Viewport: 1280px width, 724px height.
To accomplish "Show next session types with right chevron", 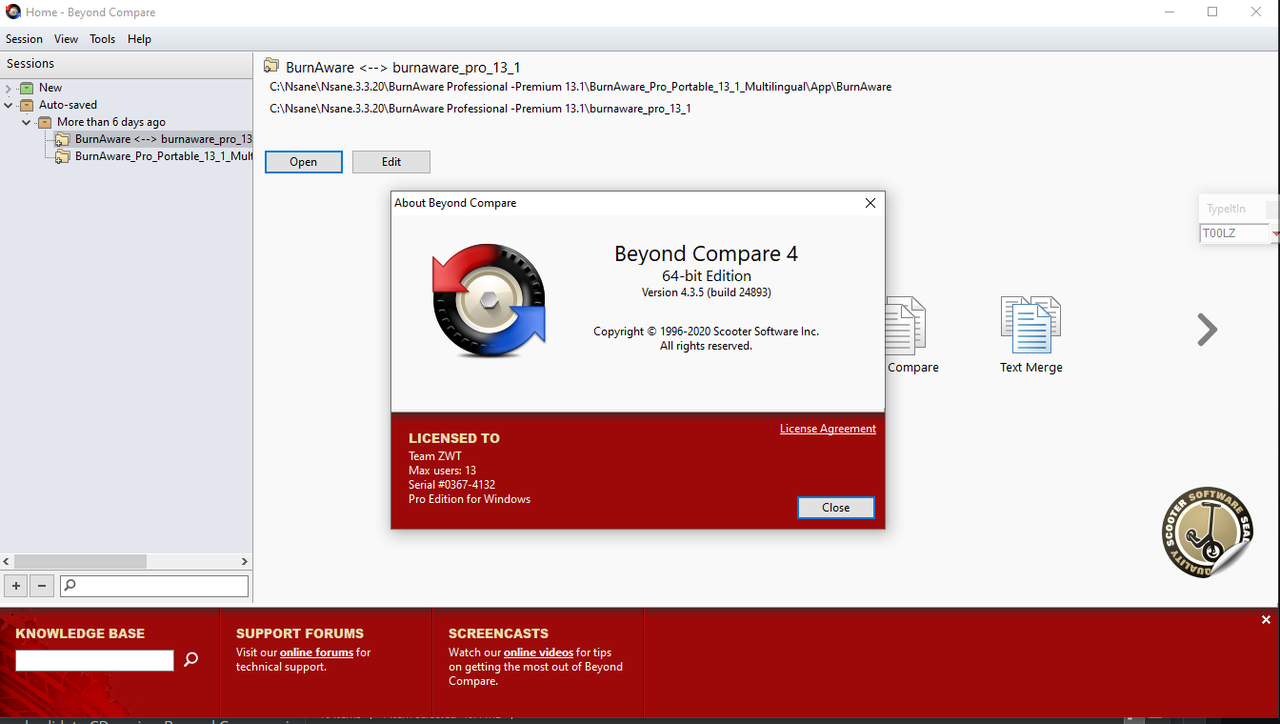I will (x=1207, y=329).
